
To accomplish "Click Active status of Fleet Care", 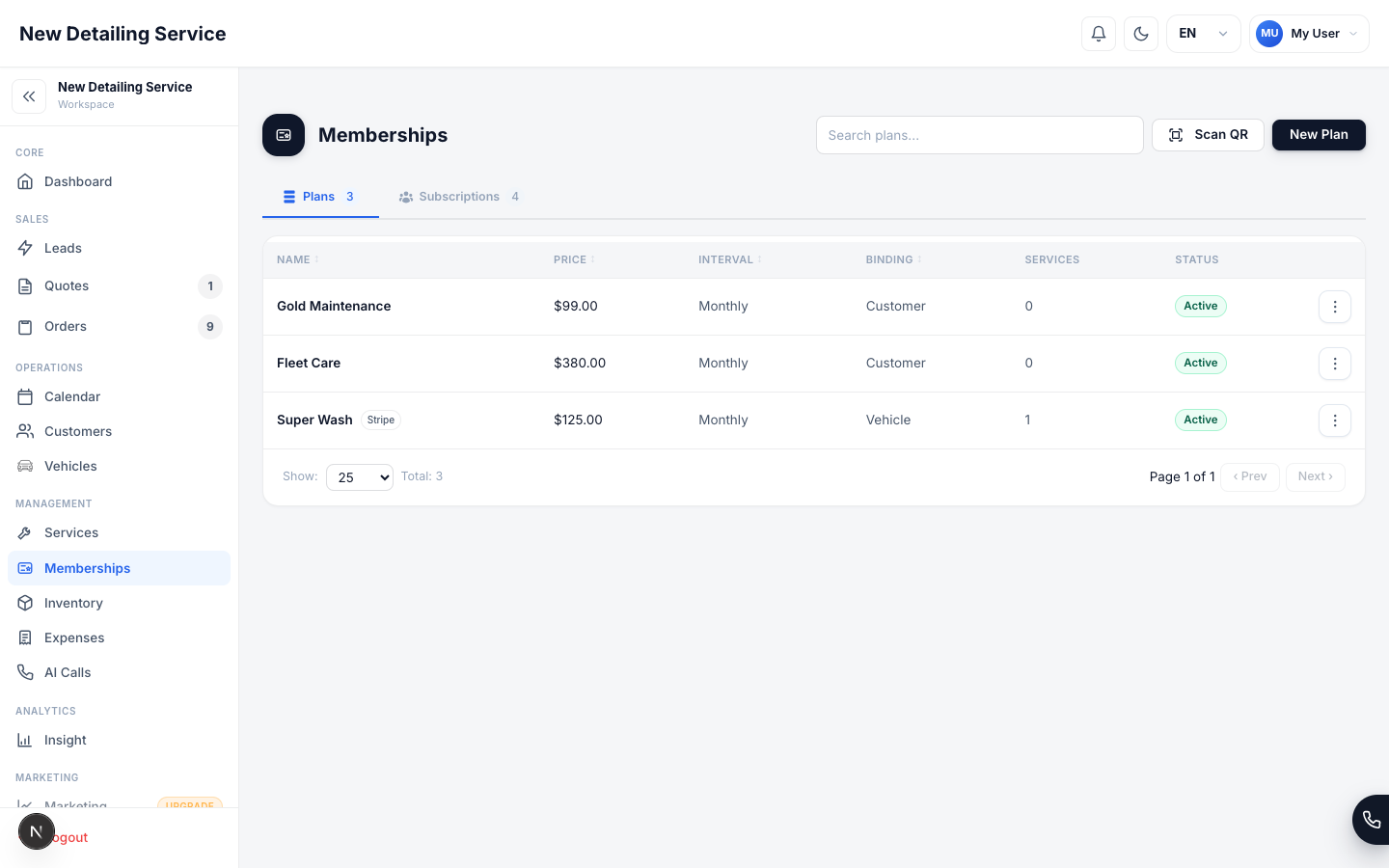I will click(x=1201, y=363).
